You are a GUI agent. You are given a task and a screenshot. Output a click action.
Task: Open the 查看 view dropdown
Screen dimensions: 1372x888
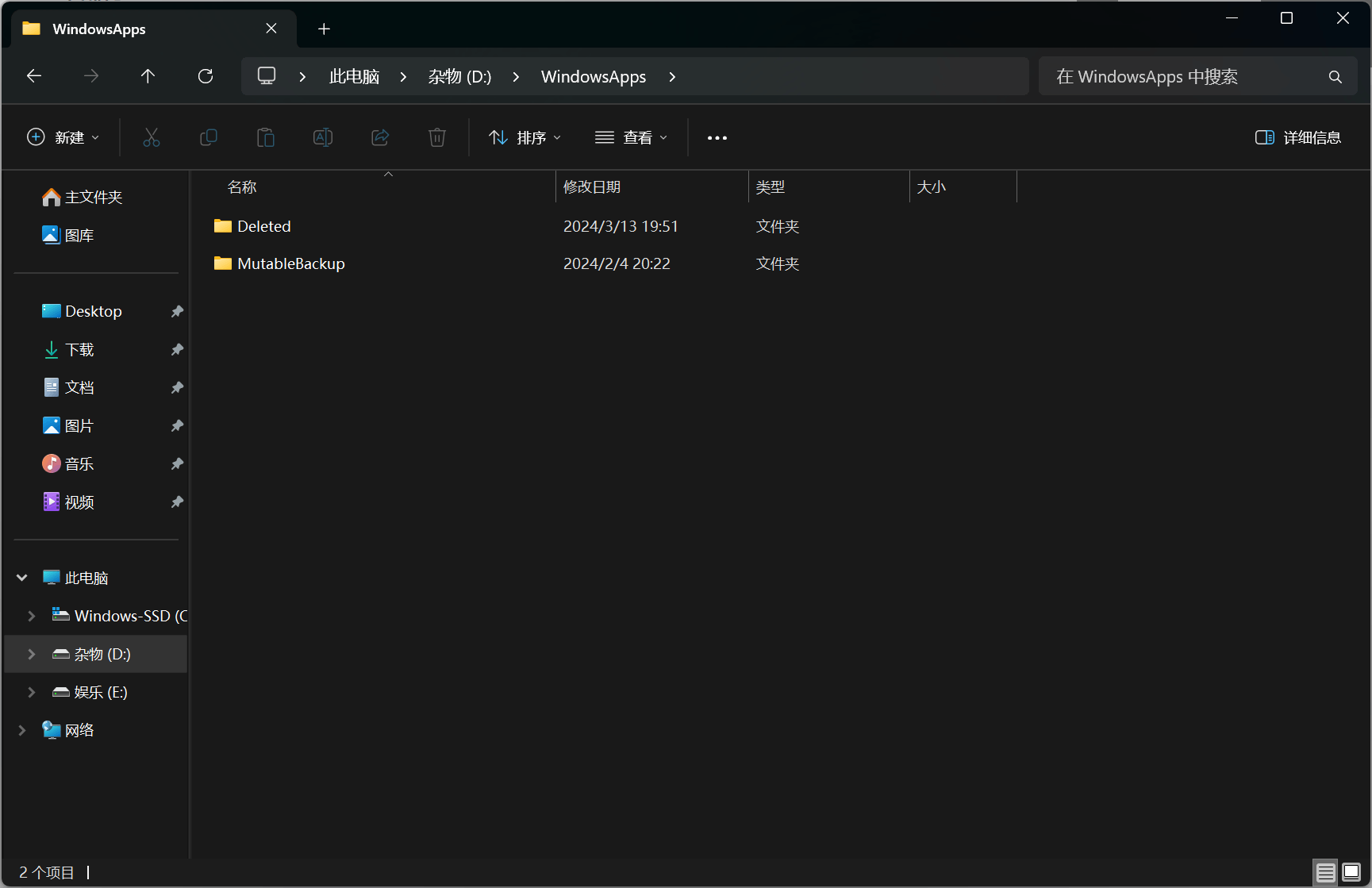[631, 137]
